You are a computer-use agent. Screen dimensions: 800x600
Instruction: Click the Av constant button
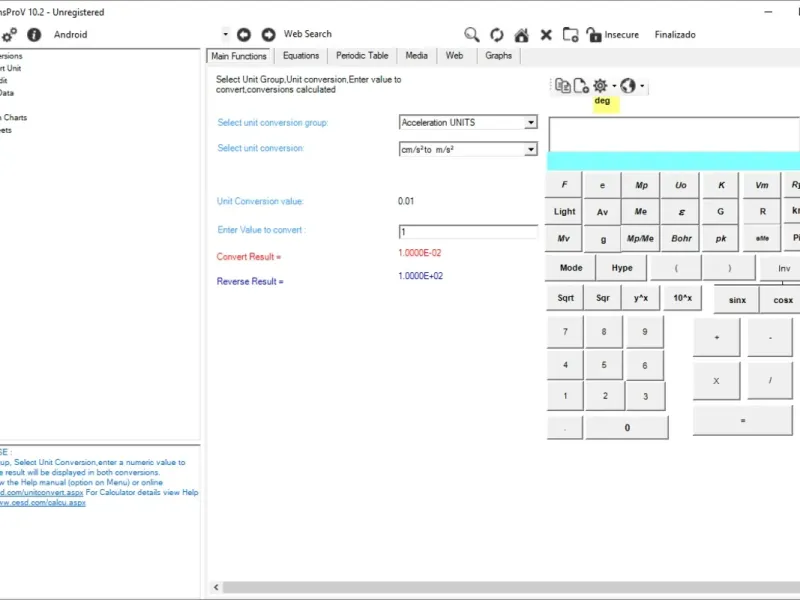[602, 212]
